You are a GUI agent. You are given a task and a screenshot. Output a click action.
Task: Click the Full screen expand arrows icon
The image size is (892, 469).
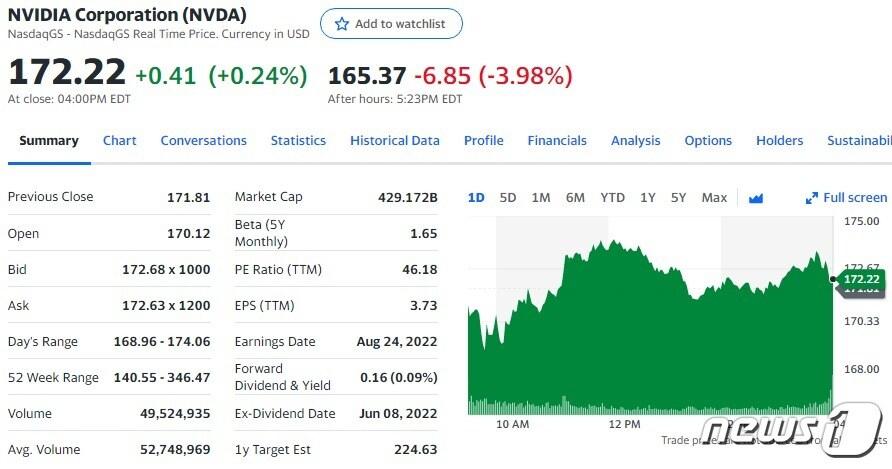[x=812, y=198]
